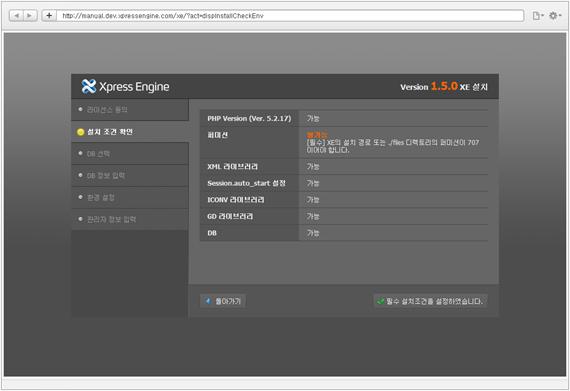This screenshot has width=570, height=391.
Task: Click the browser forward arrow button
Action: coord(30,16)
